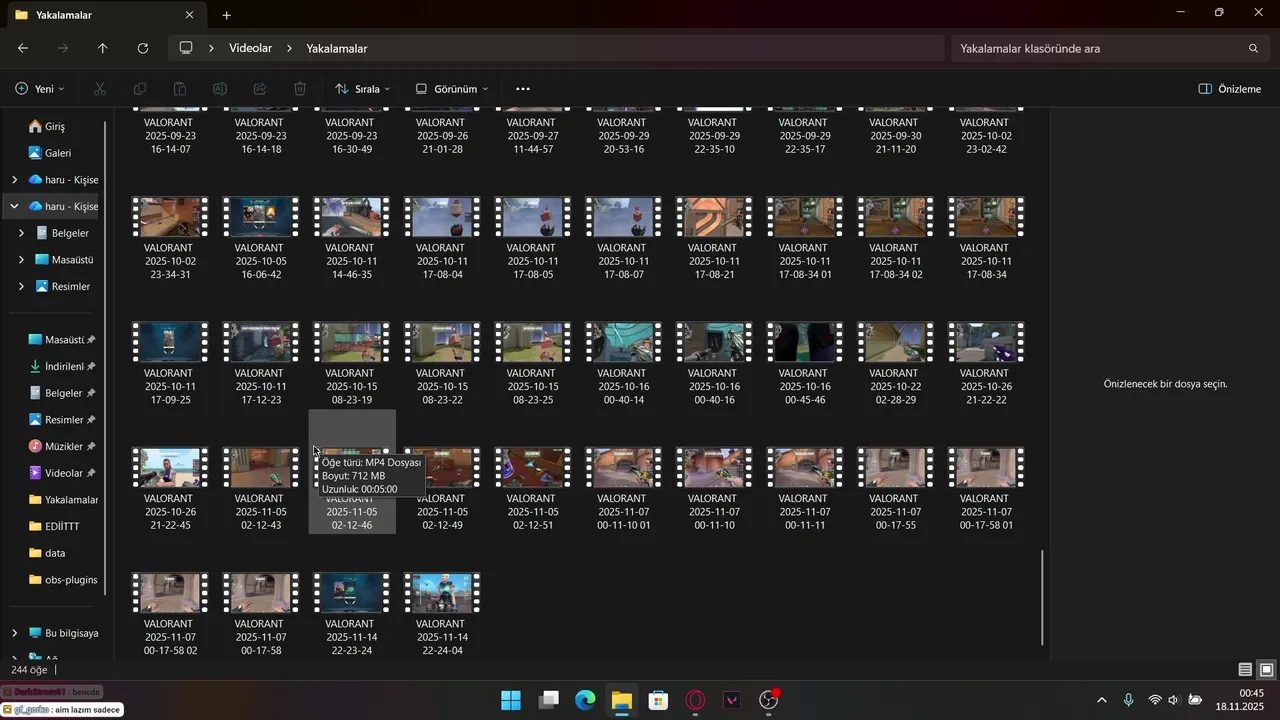This screenshot has width=1280, height=720.
Task: Open the Sırala sort dropdown
Action: point(362,89)
